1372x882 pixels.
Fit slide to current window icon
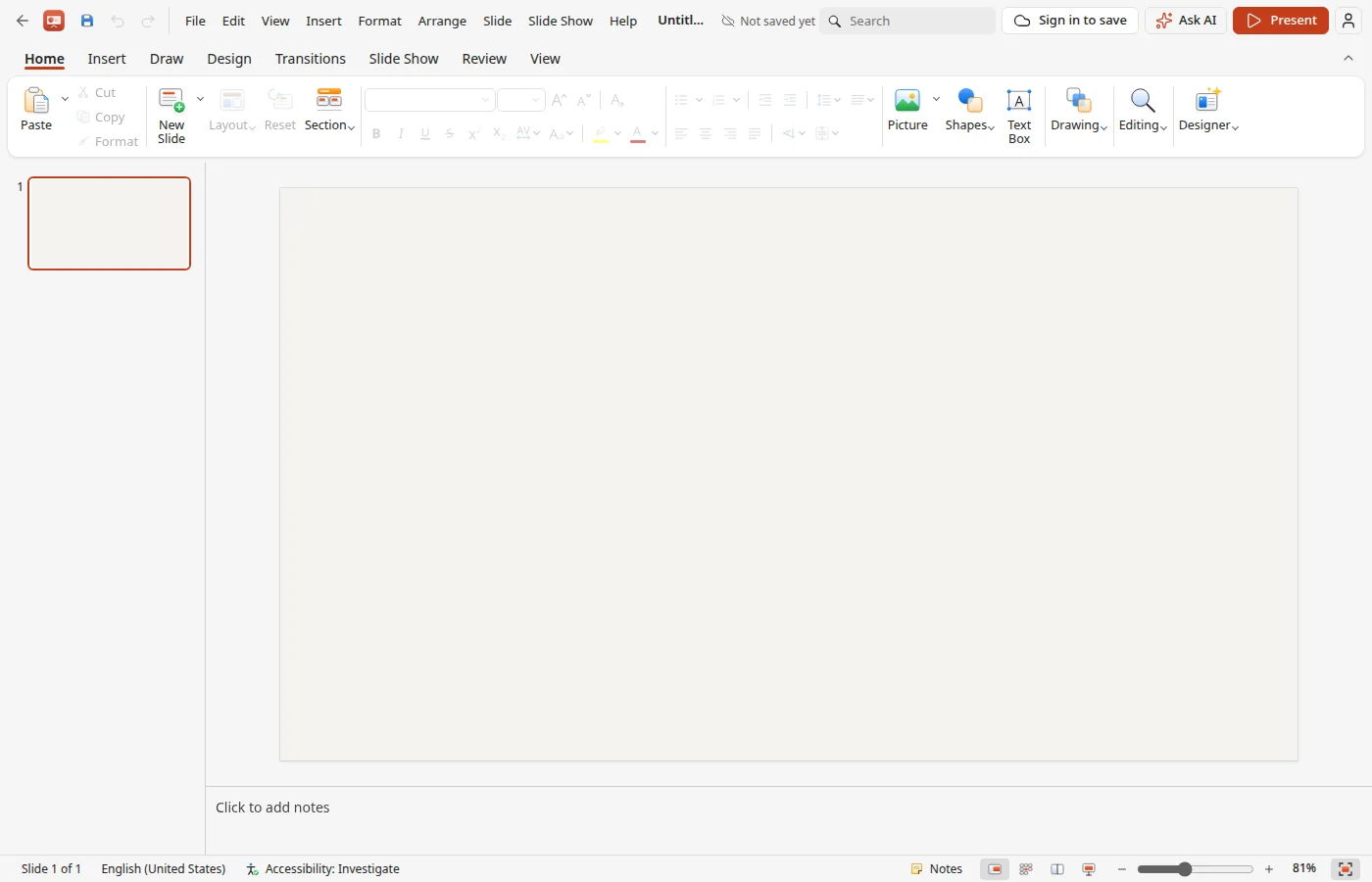[1346, 869]
